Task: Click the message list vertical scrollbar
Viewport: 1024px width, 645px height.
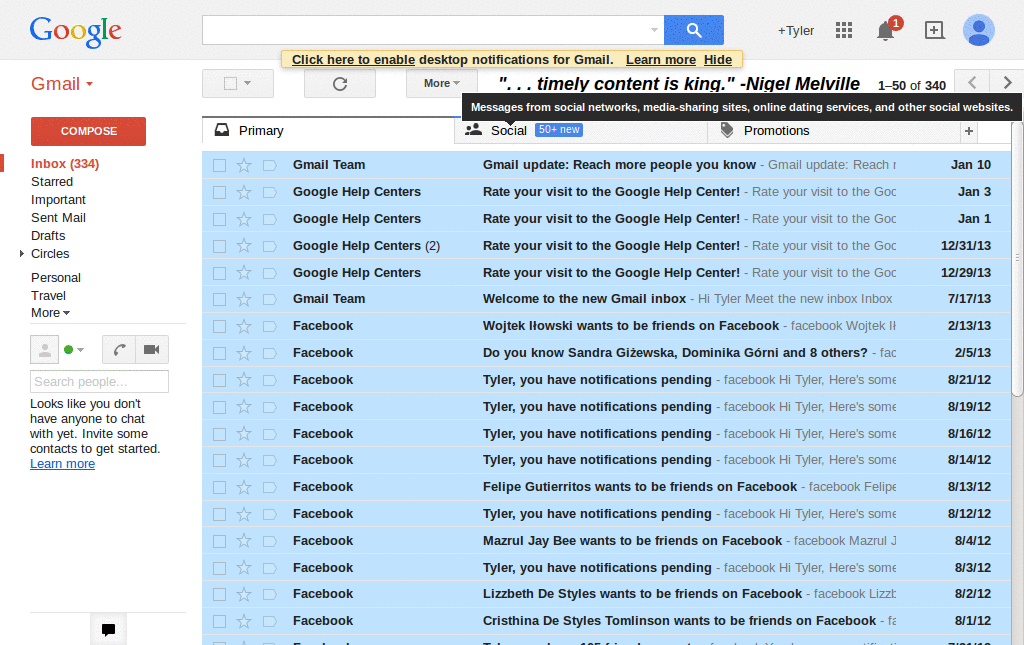Action: click(x=1017, y=258)
